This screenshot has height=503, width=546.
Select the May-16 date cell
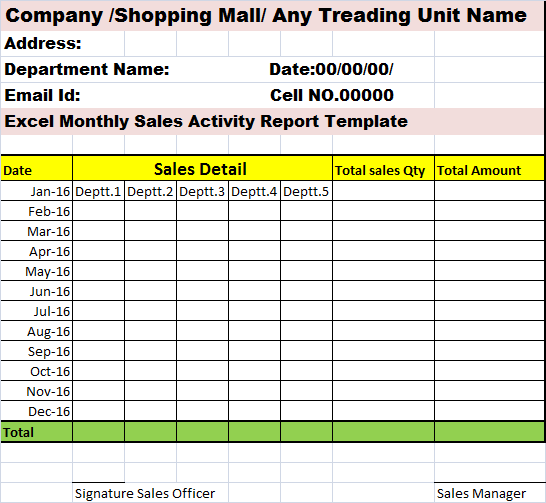point(37,271)
